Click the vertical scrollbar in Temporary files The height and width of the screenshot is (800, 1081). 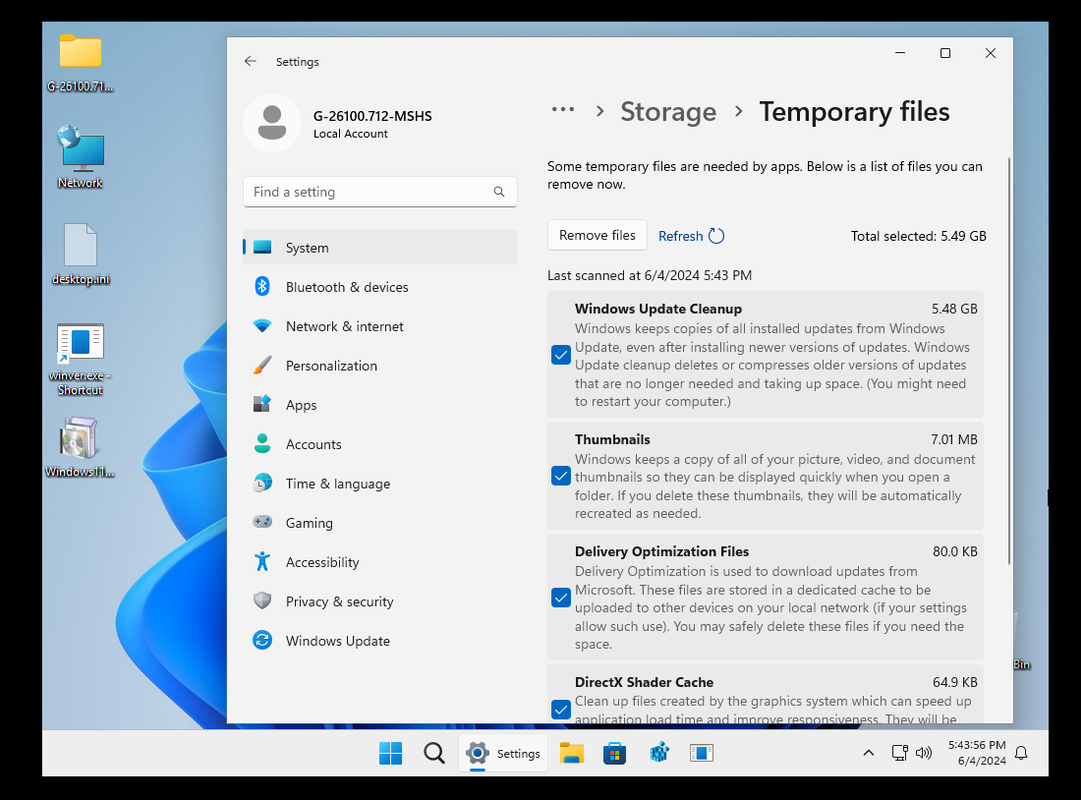tap(1009, 361)
